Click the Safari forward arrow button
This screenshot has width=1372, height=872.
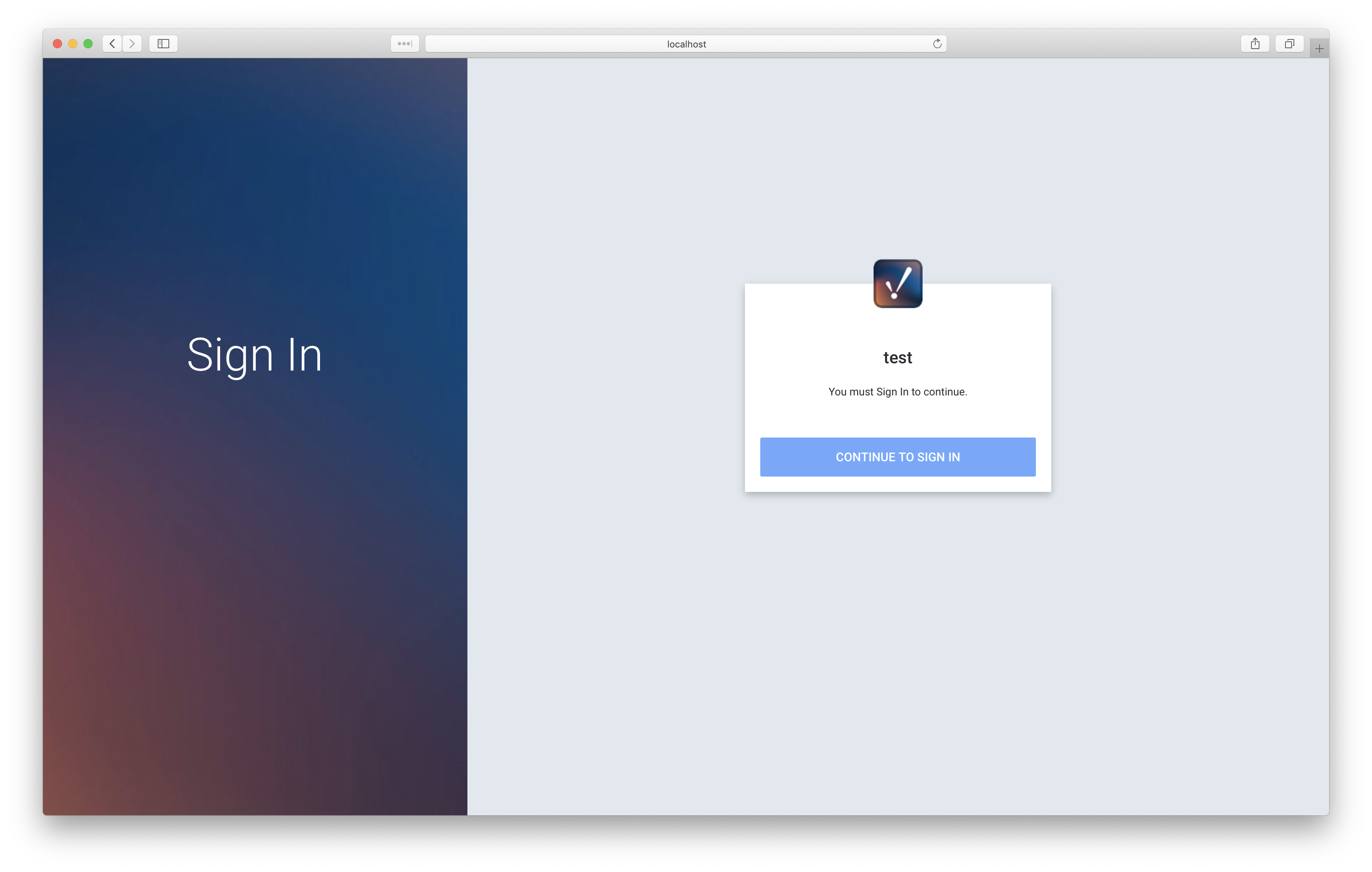point(132,44)
